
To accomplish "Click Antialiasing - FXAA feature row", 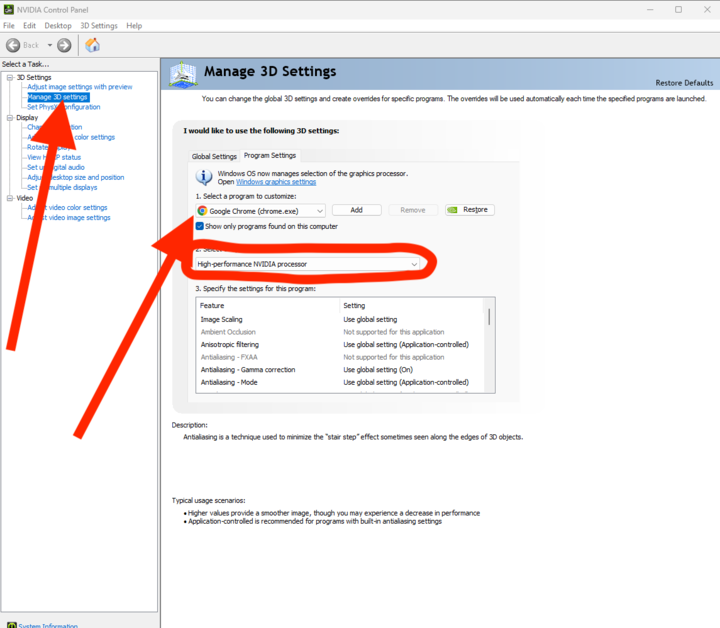I will (x=340, y=357).
